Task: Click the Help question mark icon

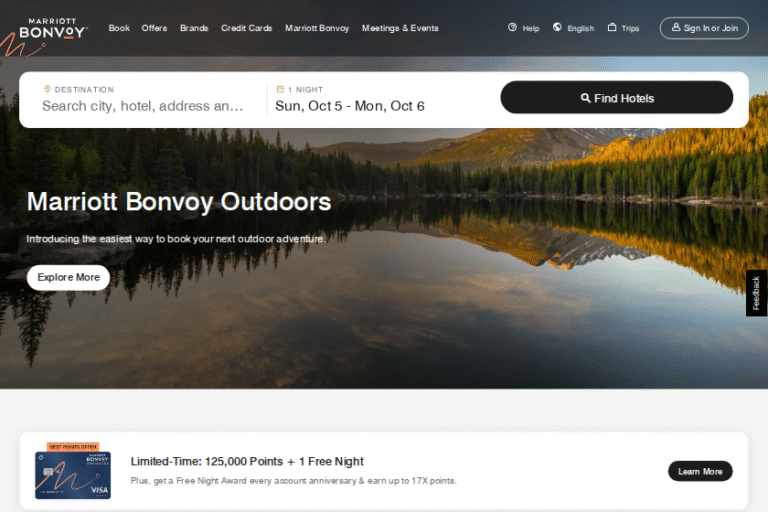Action: 512,27
